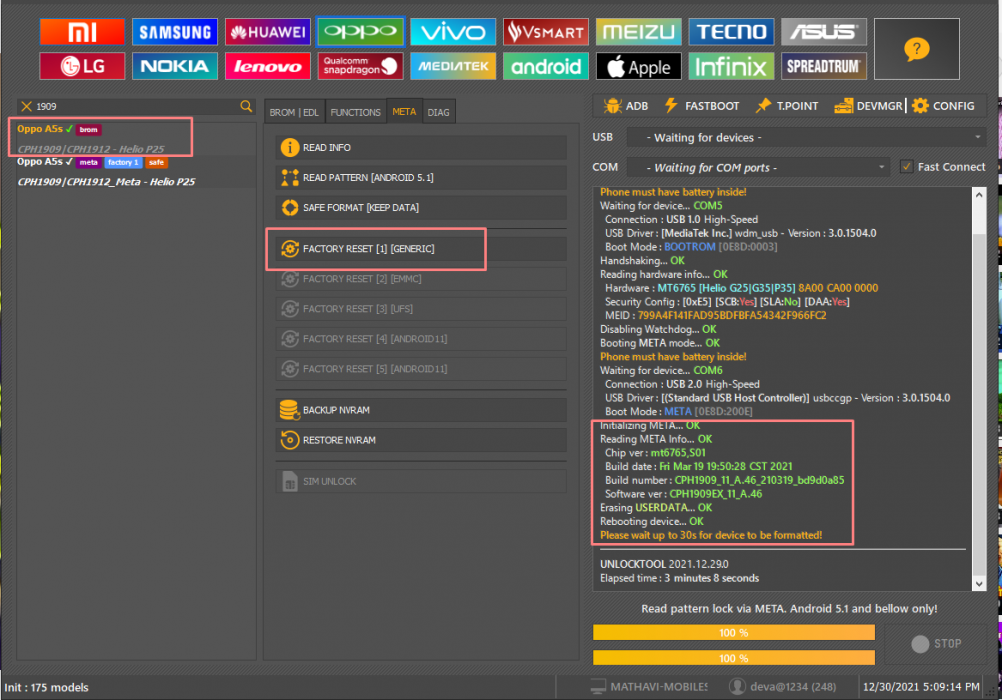This screenshot has width=1002, height=700.
Task: Select the Nokia brand logo
Action: [x=174, y=66]
